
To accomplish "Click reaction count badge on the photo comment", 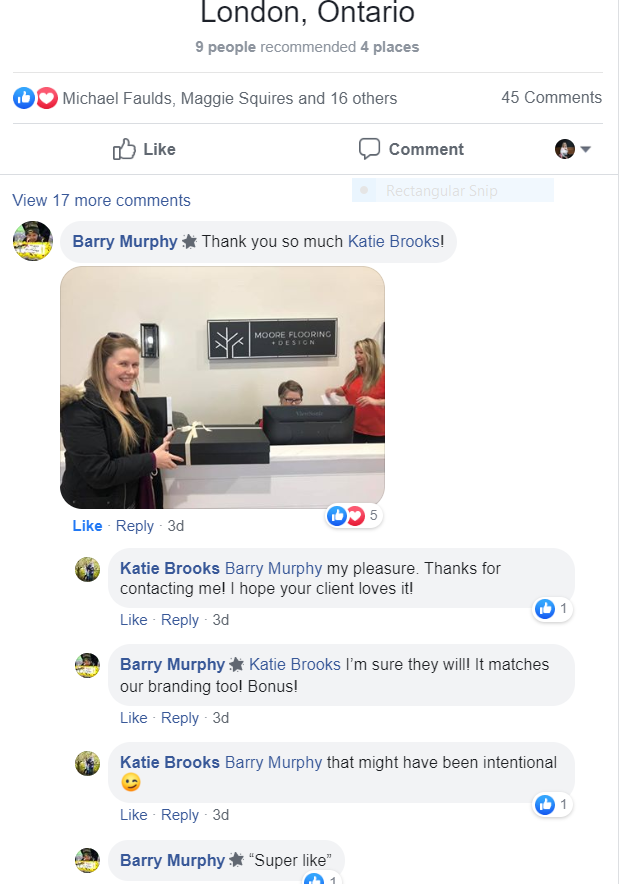I will coord(354,515).
